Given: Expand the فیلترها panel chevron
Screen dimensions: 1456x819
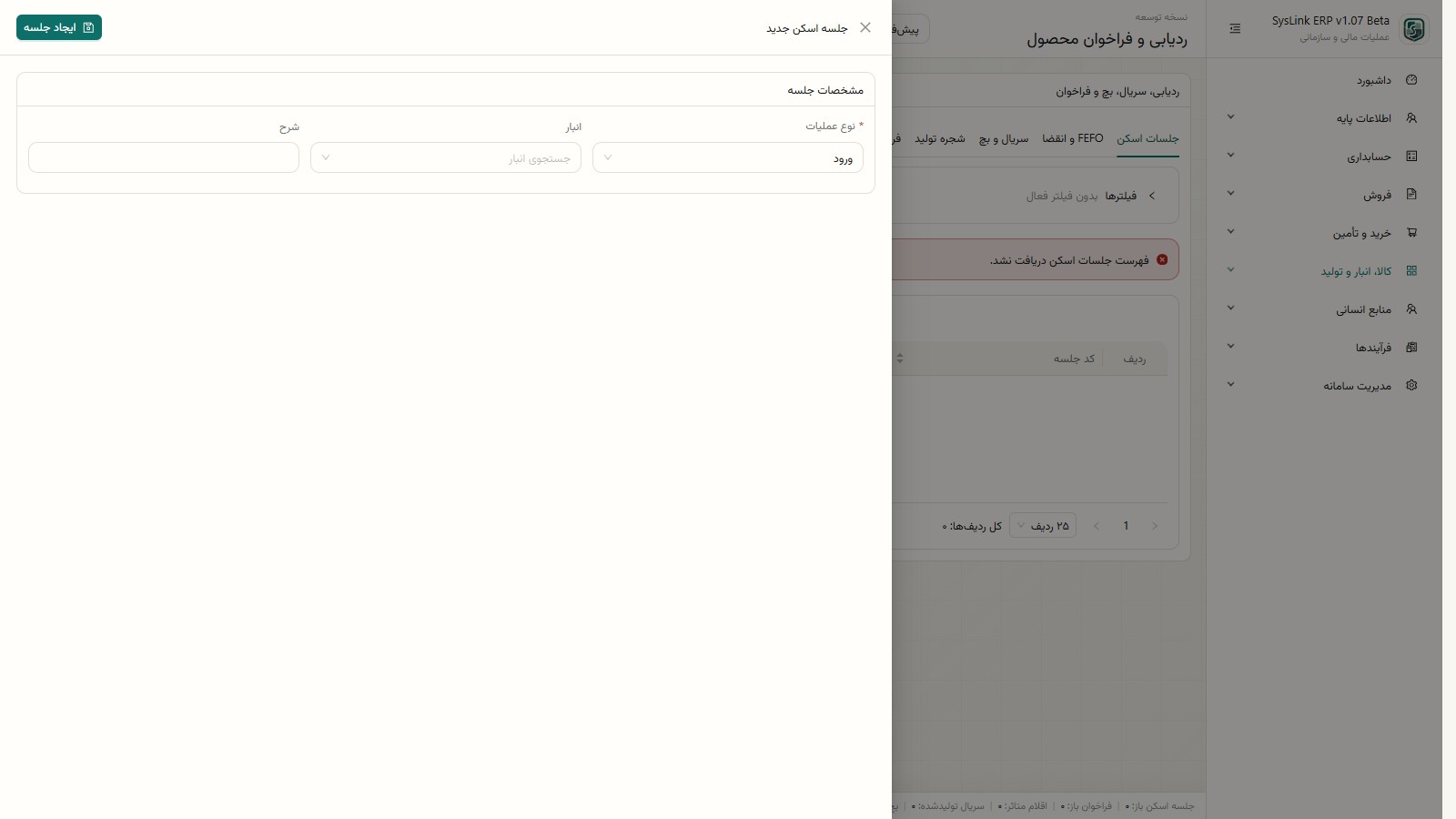Looking at the screenshot, I should tap(1152, 196).
